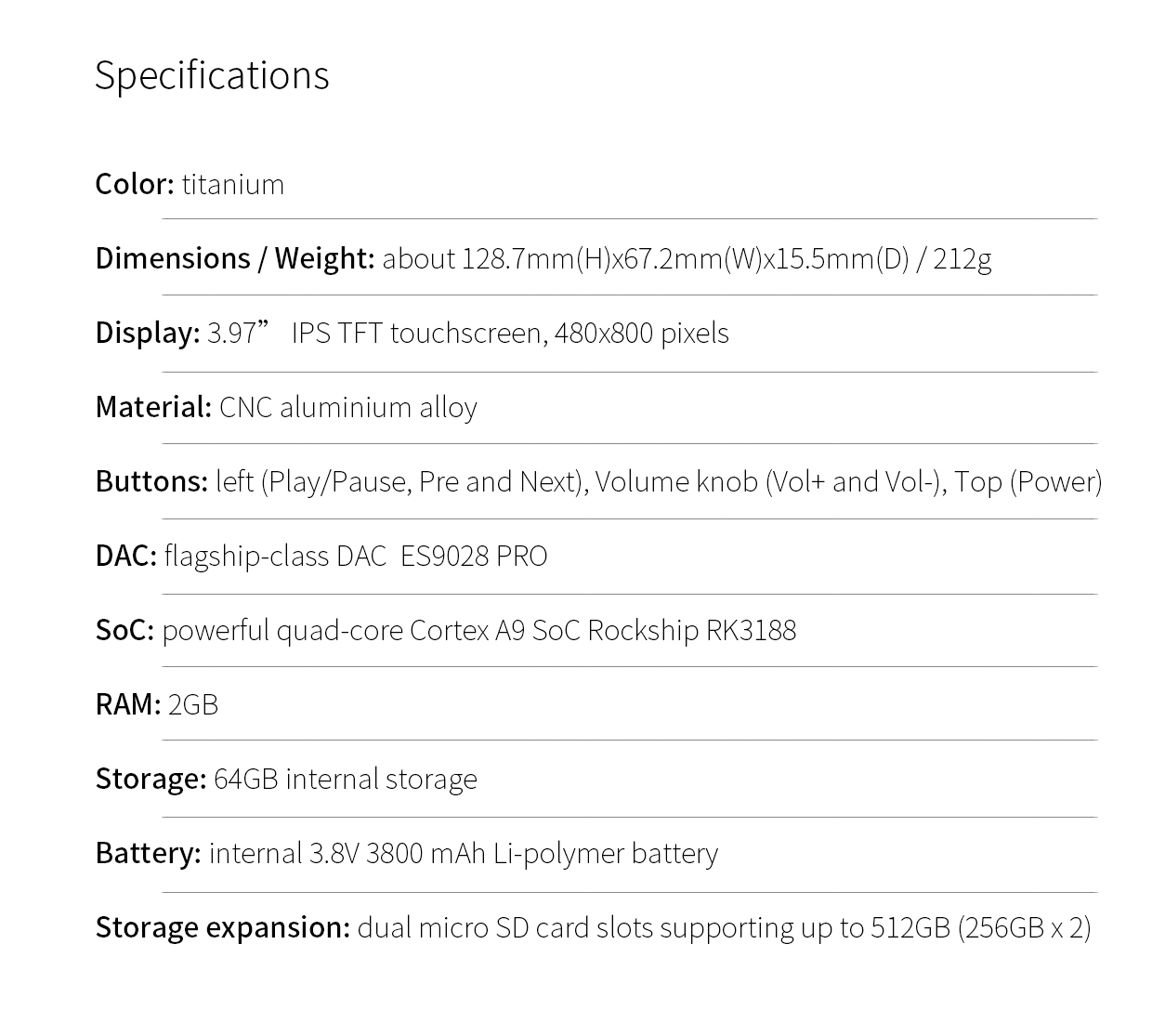The height and width of the screenshot is (1036, 1152).
Task: Click the IPS TFT touchscreen text
Action: [418, 333]
